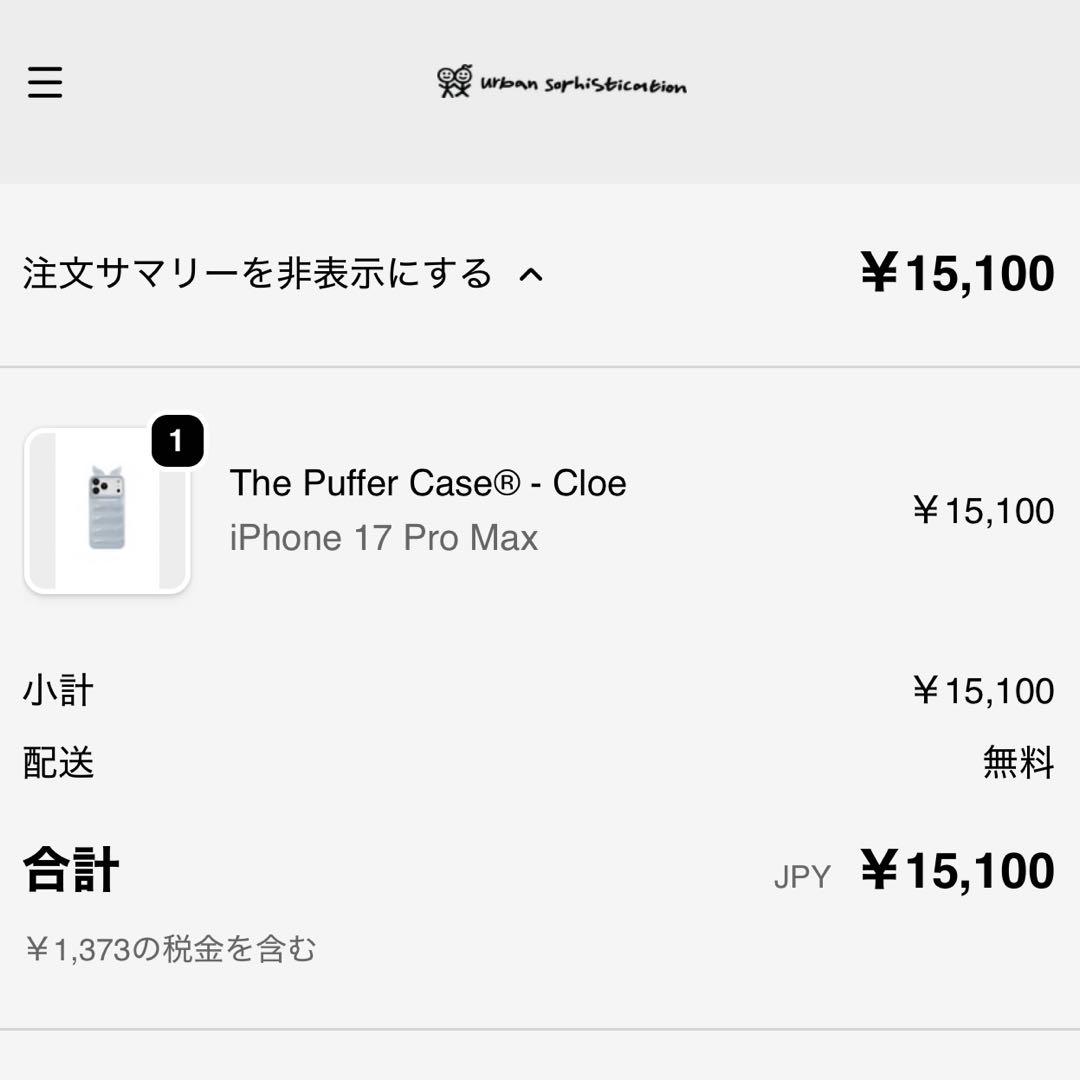Click the final total ¥15,100 amount

[957, 871]
